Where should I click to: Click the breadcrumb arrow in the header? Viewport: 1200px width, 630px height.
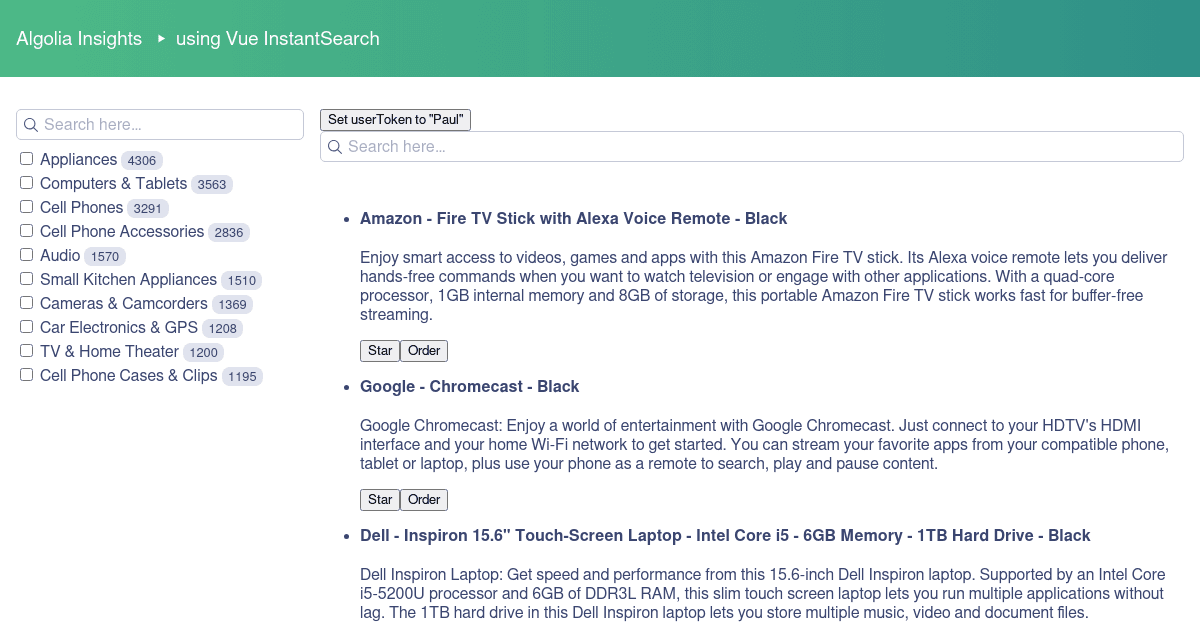click(160, 39)
